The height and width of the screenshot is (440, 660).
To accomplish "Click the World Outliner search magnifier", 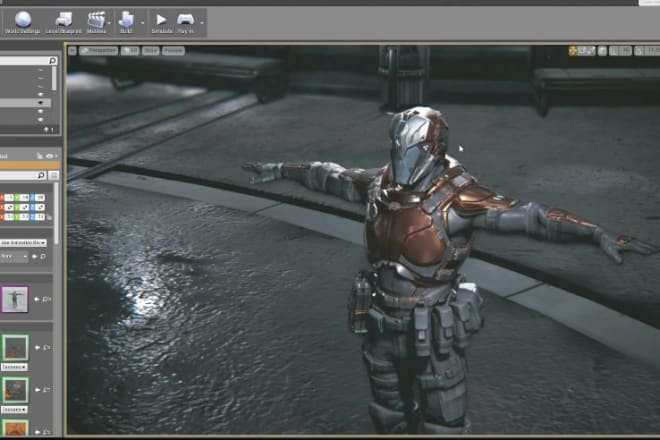I will point(53,61).
